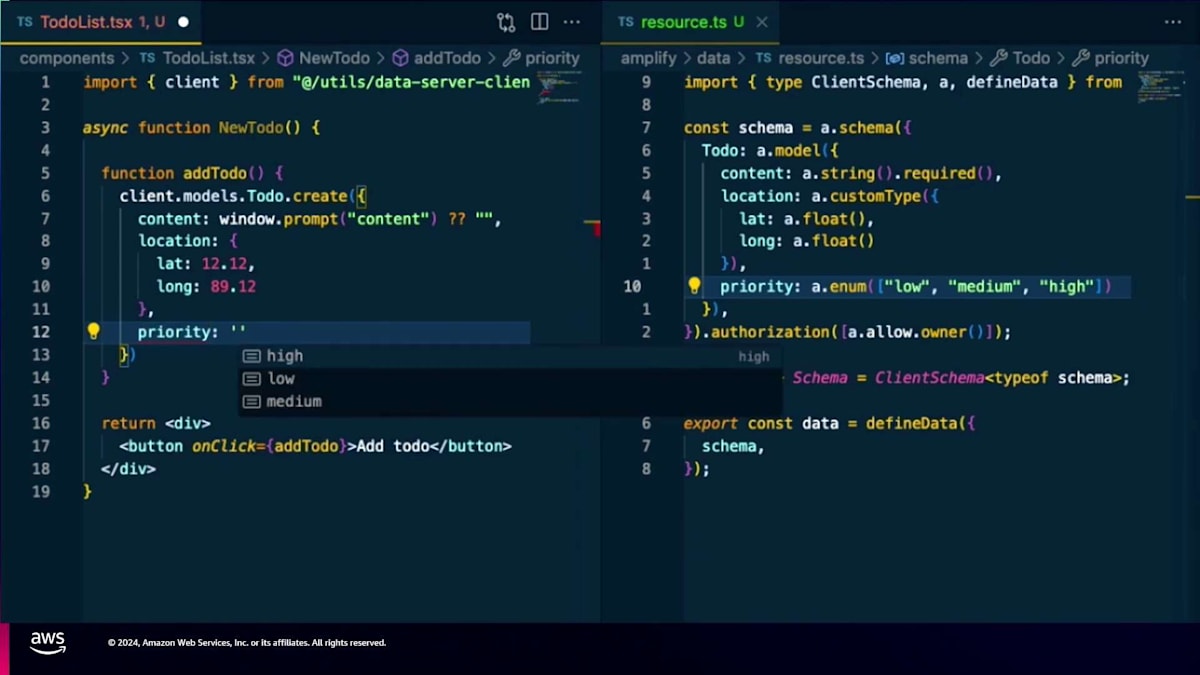Viewport: 1200px width, 675px height.
Task: Click the wrench icon beside Todo breadcrumb
Action: coord(997,58)
